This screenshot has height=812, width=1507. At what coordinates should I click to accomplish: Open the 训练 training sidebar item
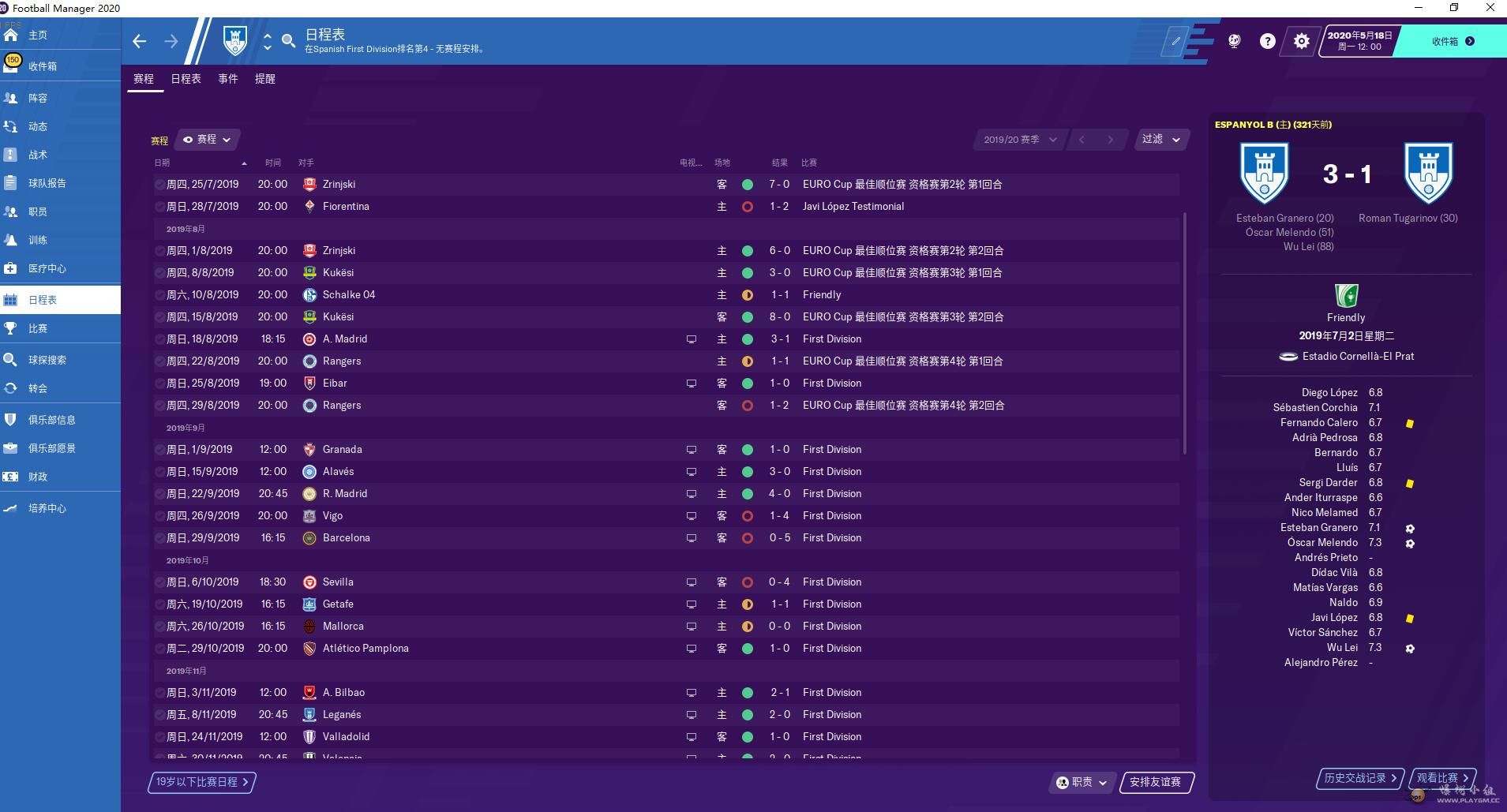60,240
